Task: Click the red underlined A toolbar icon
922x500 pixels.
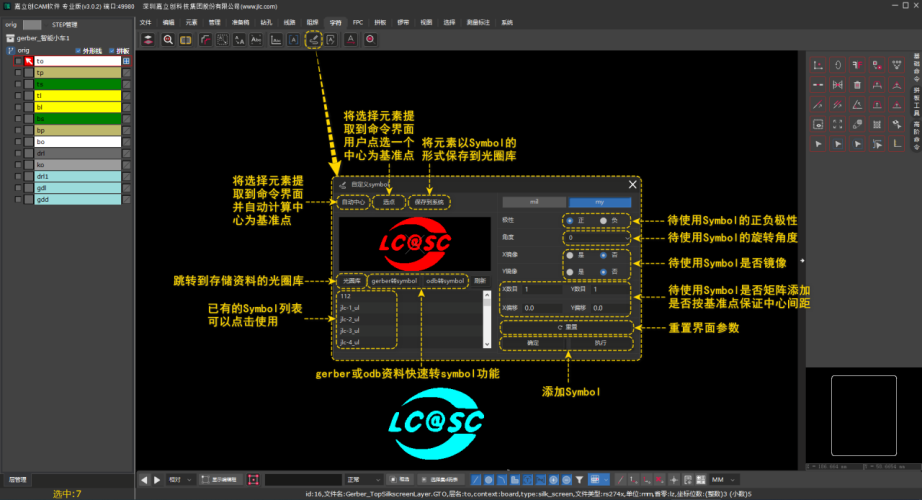Action: (x=350, y=39)
